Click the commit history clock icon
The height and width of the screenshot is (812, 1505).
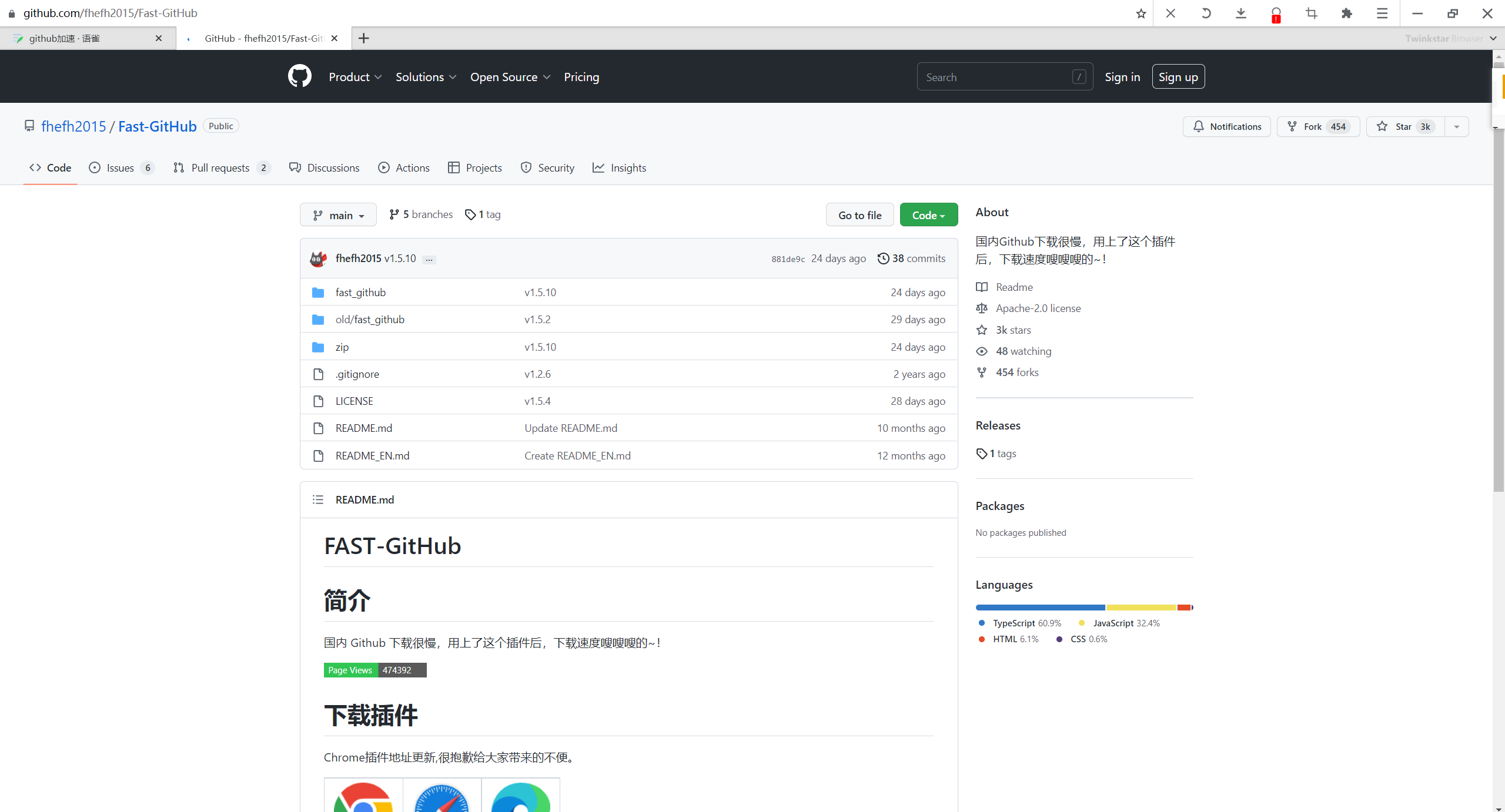883,259
